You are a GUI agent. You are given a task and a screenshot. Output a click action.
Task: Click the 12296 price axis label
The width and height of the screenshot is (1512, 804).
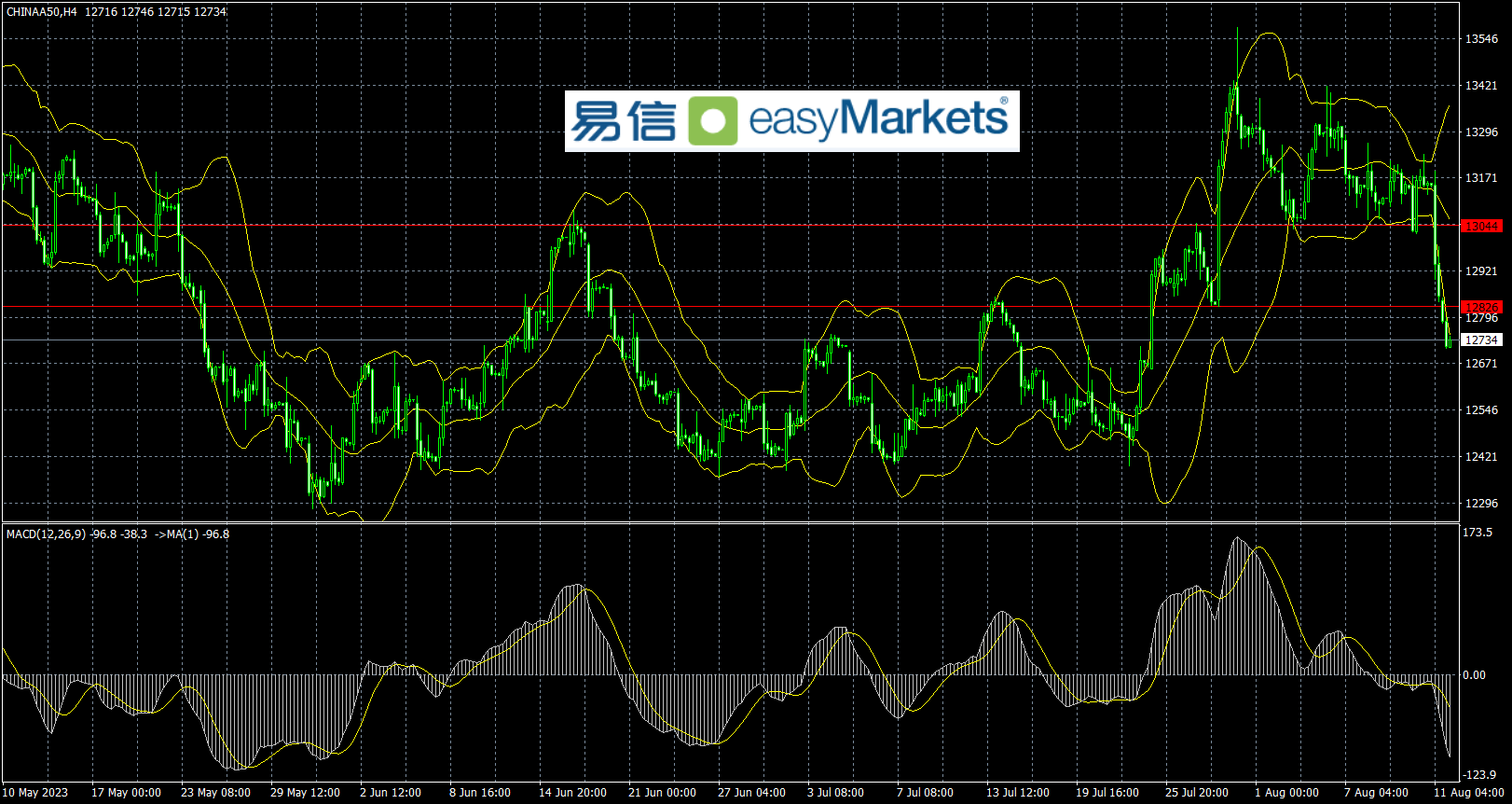pyautogui.click(x=1481, y=504)
